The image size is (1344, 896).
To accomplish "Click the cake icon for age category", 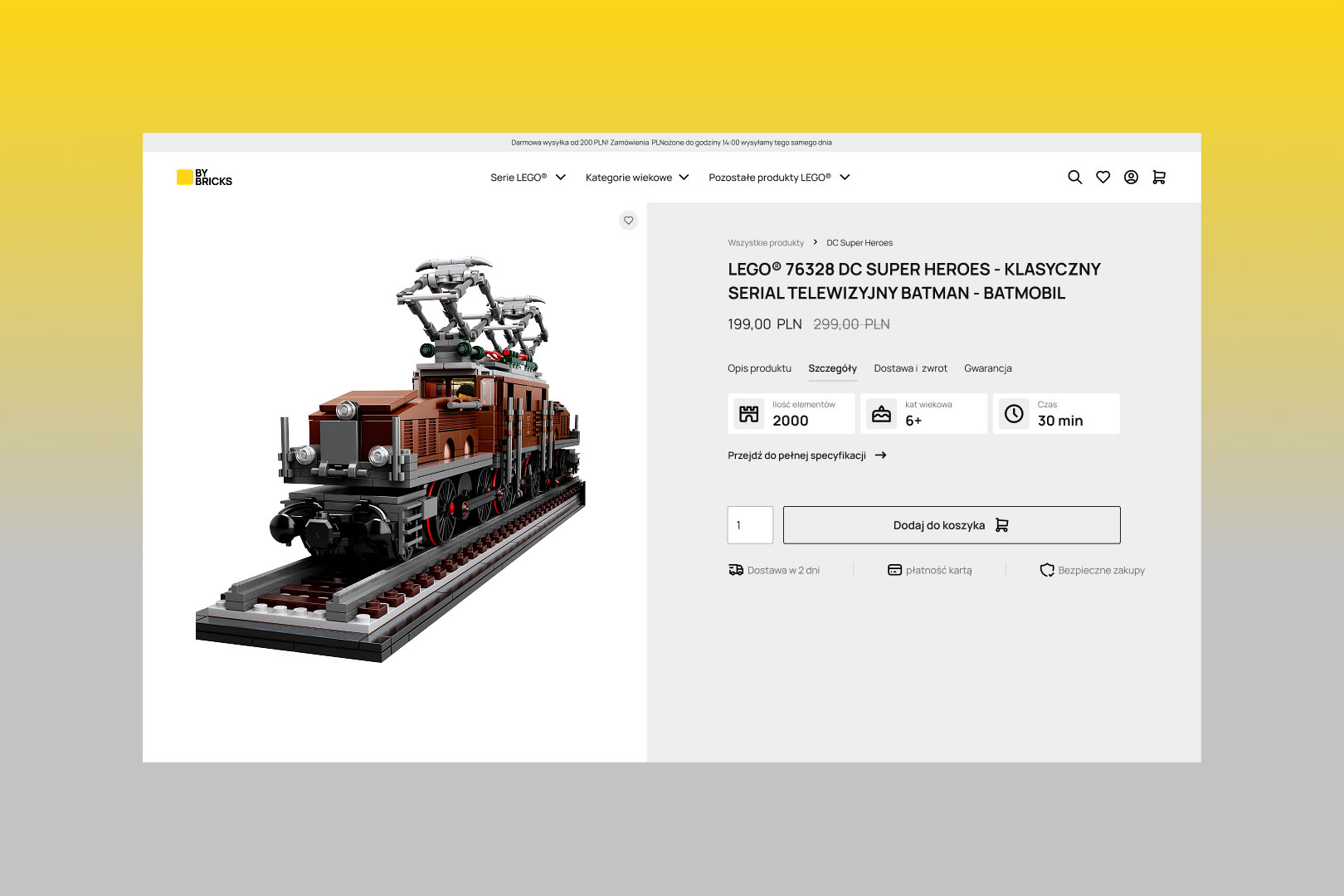I will point(881,413).
